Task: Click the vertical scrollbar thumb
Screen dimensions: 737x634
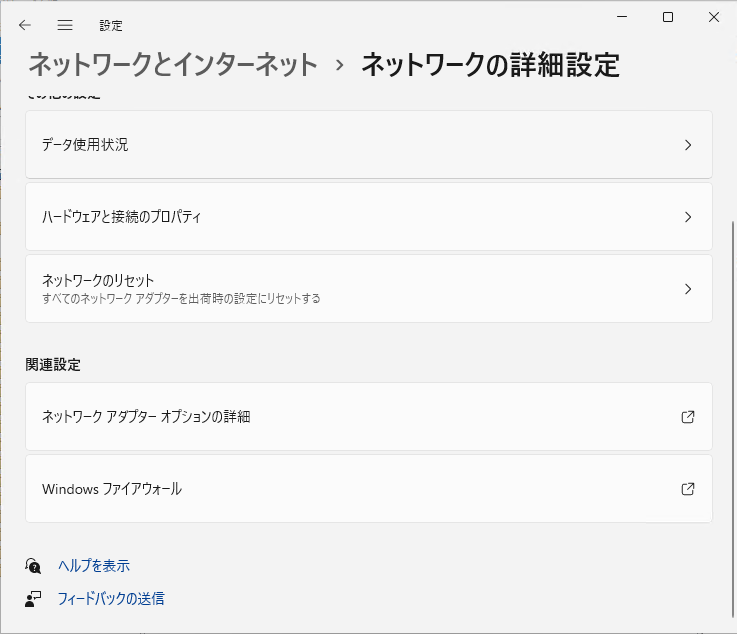Action: tap(733, 418)
